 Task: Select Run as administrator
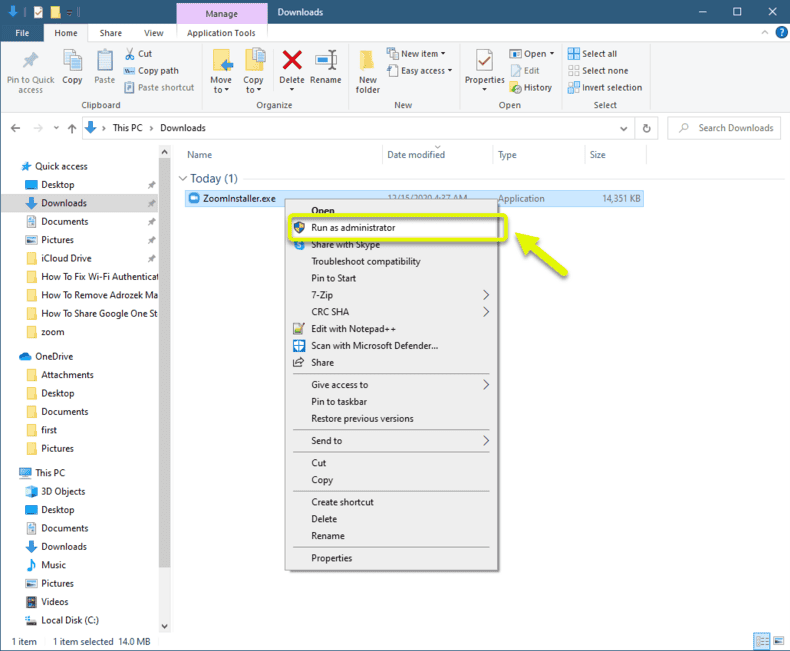click(353, 228)
